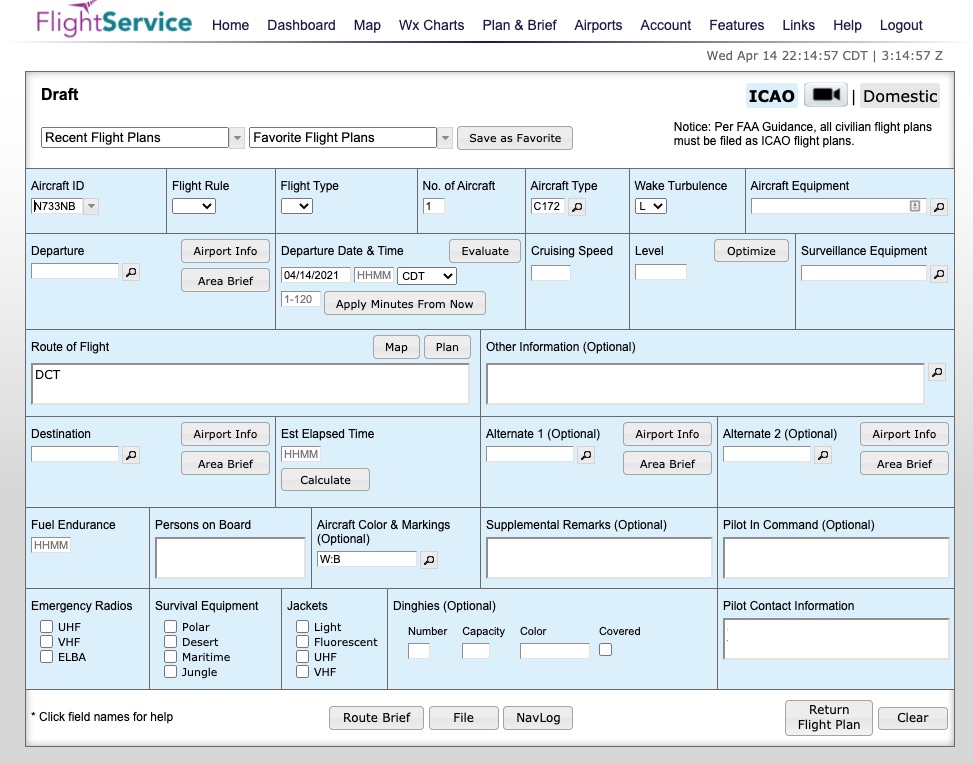Open the Destination airport lookup magnifier
973x763 pixels.
click(x=131, y=455)
